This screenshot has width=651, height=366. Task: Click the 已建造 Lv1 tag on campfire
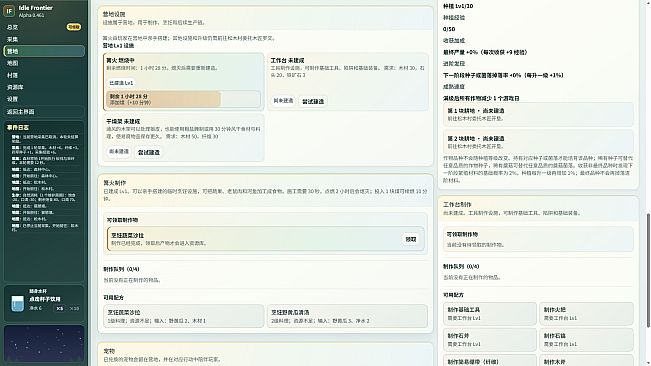click(121, 83)
